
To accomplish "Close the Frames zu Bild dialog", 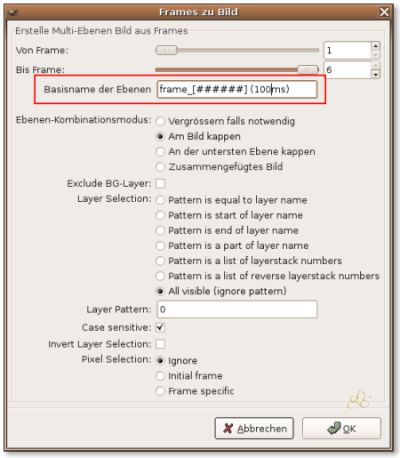I will pos(384,12).
